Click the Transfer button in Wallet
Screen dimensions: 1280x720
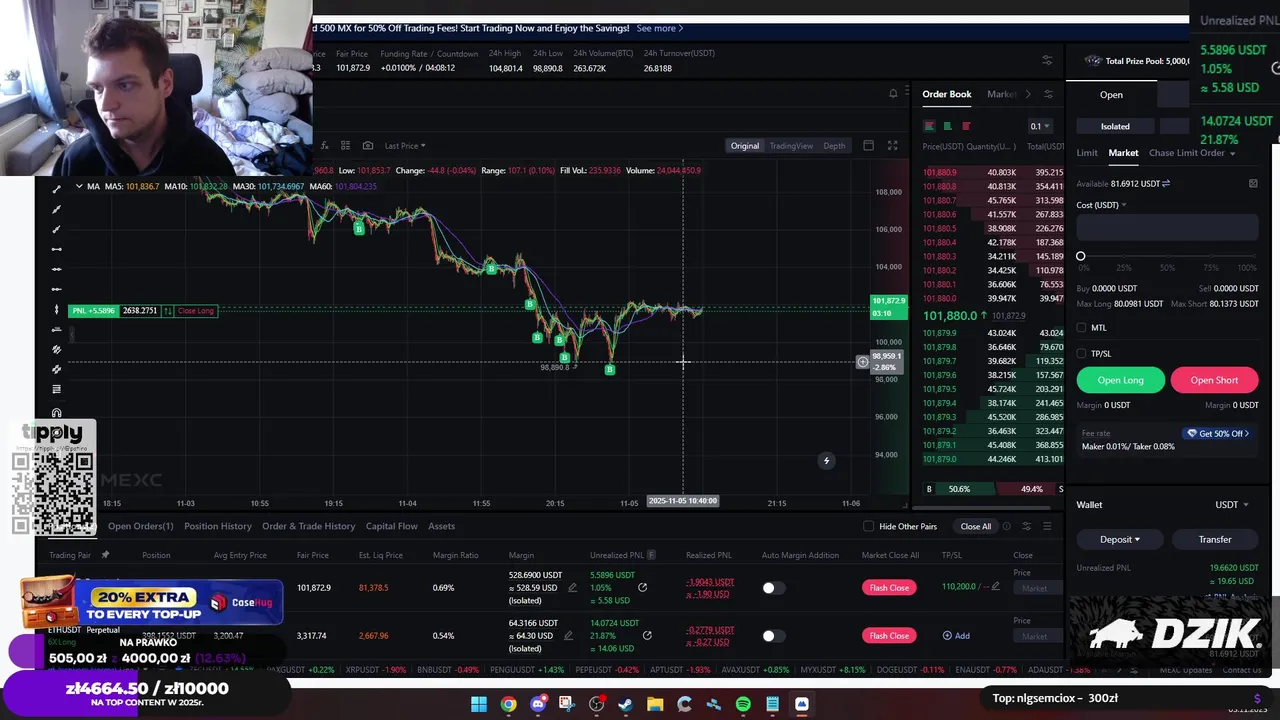click(x=1215, y=540)
